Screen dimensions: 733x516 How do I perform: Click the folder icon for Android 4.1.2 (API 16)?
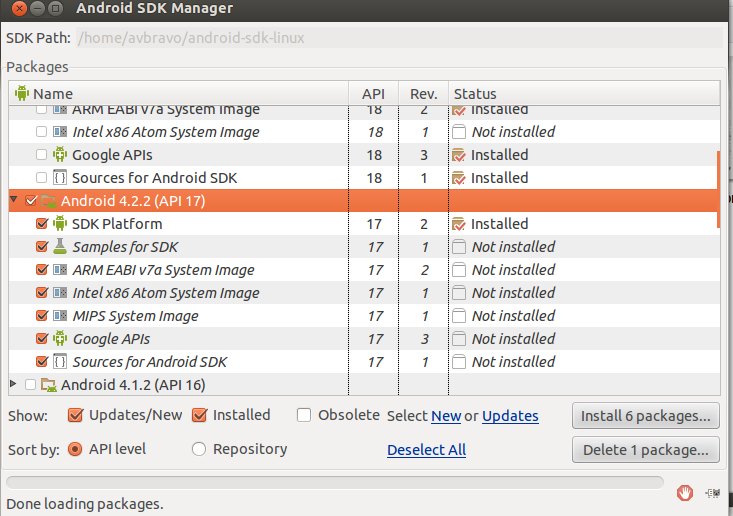pos(49,385)
